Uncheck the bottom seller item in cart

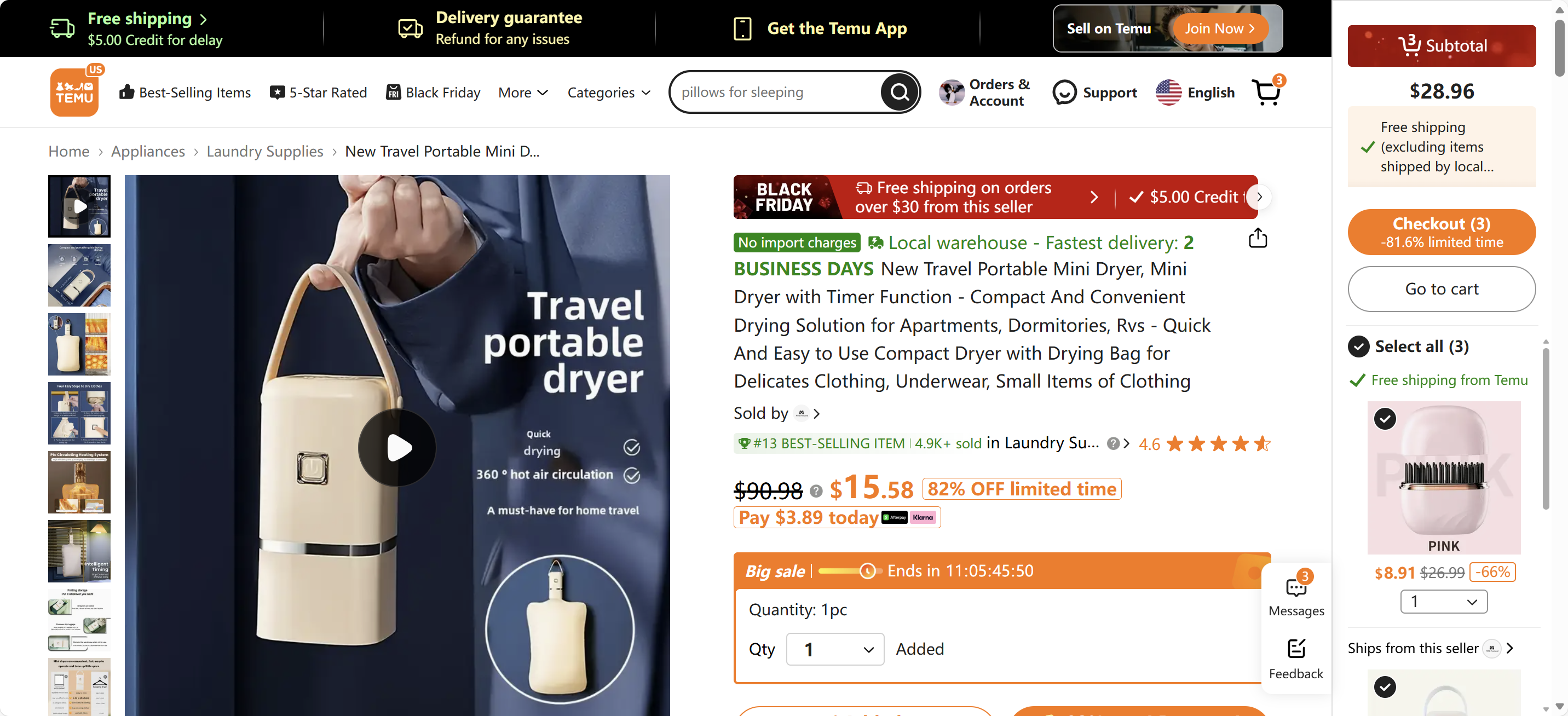(x=1385, y=687)
